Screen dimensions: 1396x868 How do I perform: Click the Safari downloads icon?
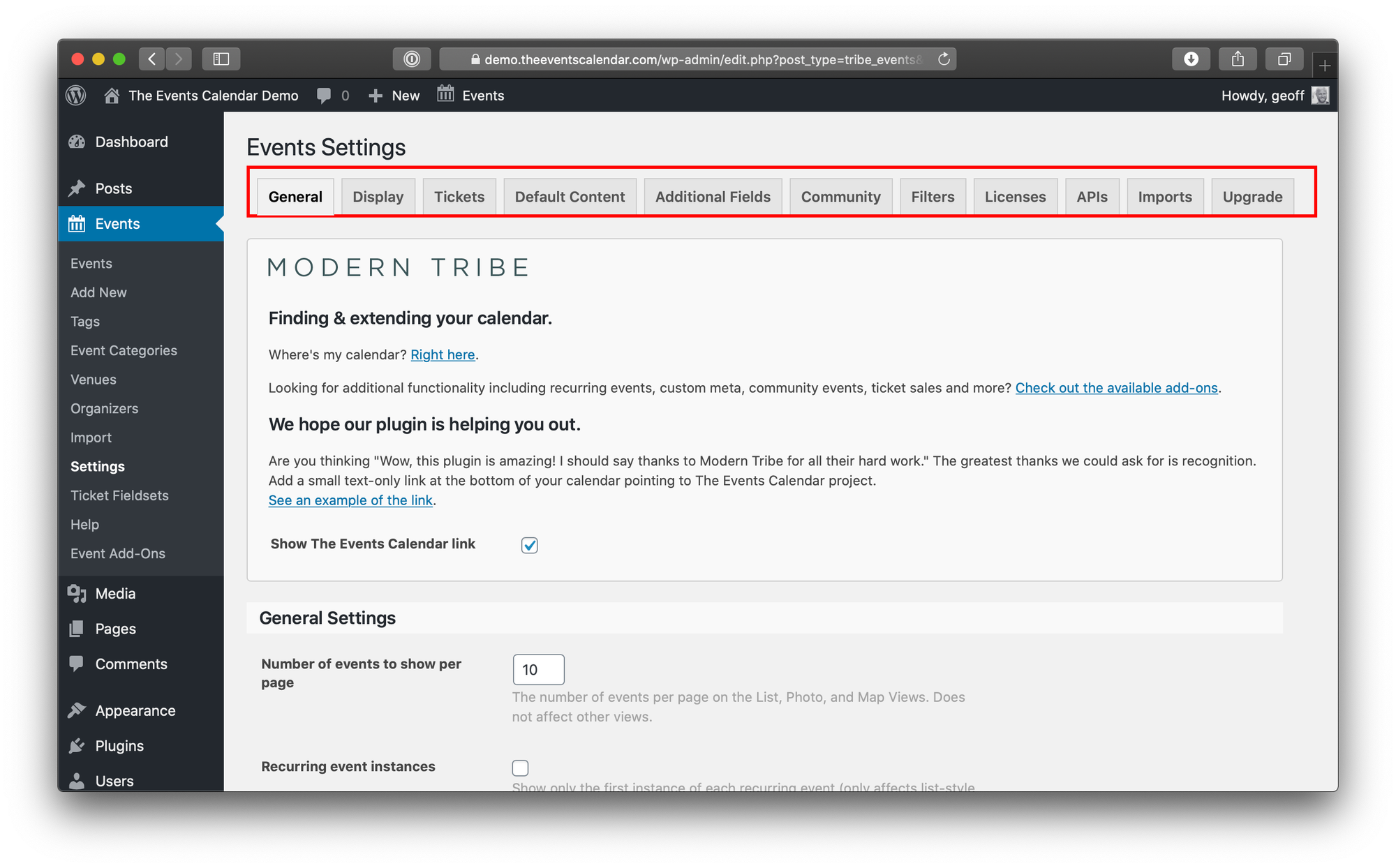(x=1191, y=59)
